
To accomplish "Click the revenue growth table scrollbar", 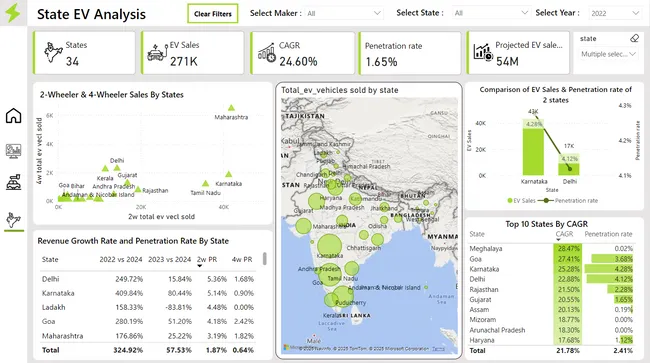I will pos(264,259).
